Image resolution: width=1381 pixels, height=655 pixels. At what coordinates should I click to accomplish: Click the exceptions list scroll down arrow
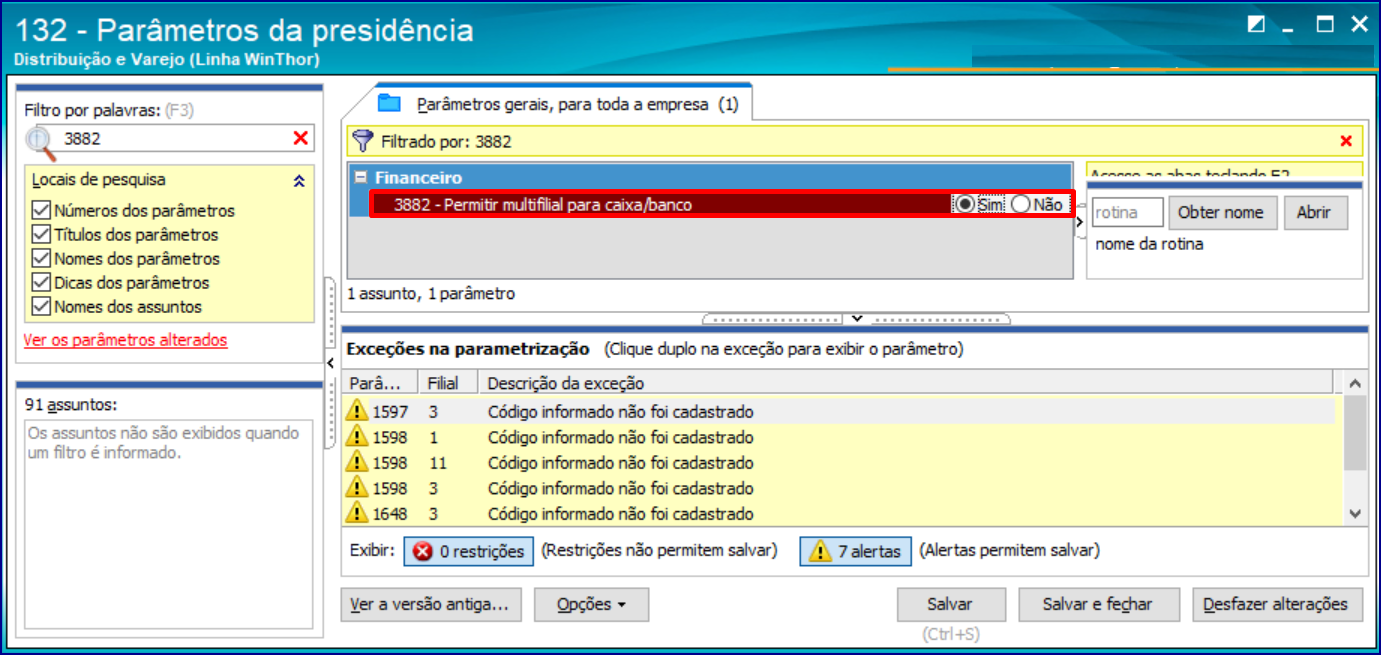click(x=1355, y=513)
